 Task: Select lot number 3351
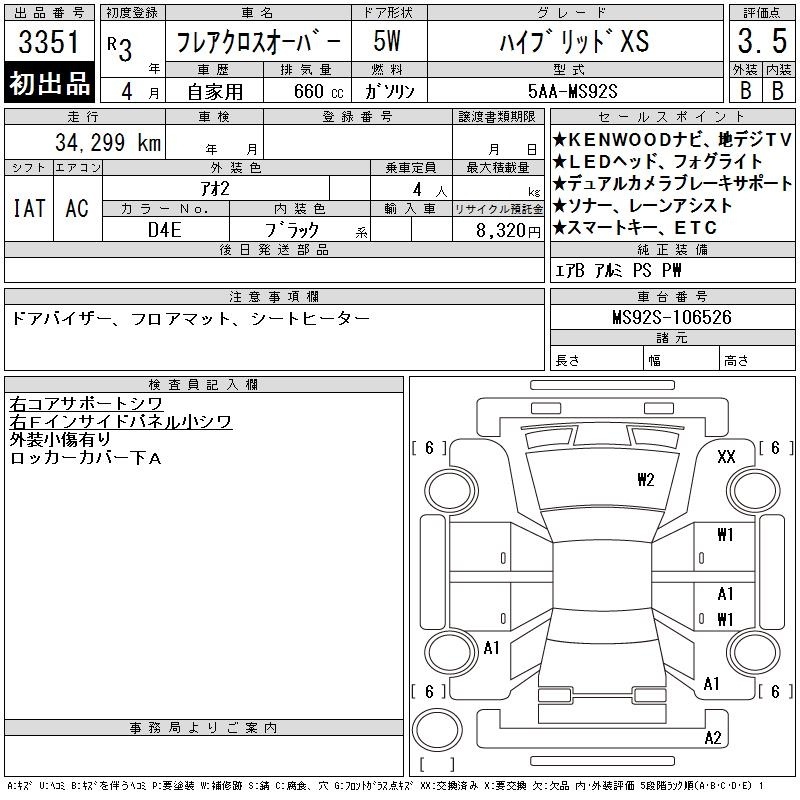click(x=50, y=43)
